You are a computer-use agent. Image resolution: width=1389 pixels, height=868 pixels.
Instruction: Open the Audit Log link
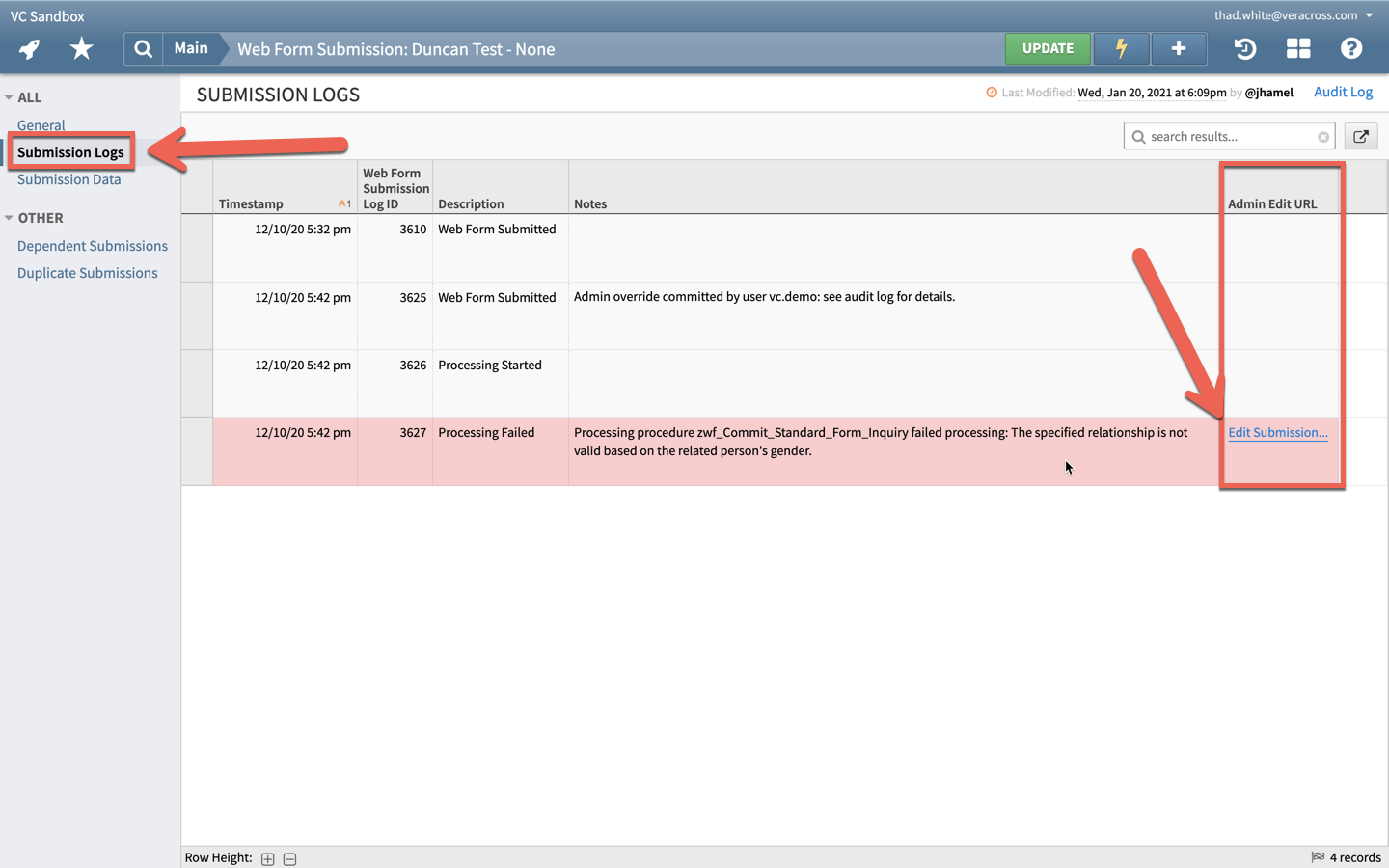pyautogui.click(x=1343, y=92)
